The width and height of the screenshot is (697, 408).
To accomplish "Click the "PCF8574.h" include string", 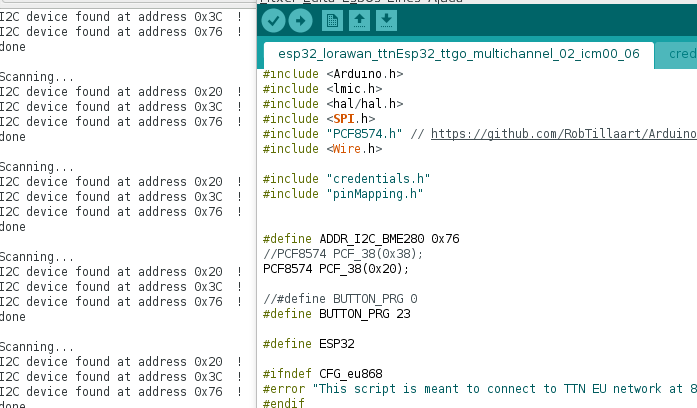I will point(364,134).
